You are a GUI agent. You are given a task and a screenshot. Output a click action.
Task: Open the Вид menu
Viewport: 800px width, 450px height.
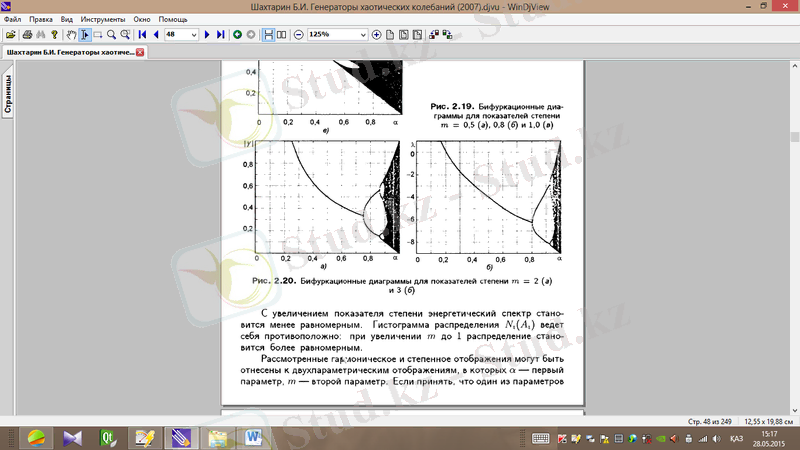coord(66,19)
